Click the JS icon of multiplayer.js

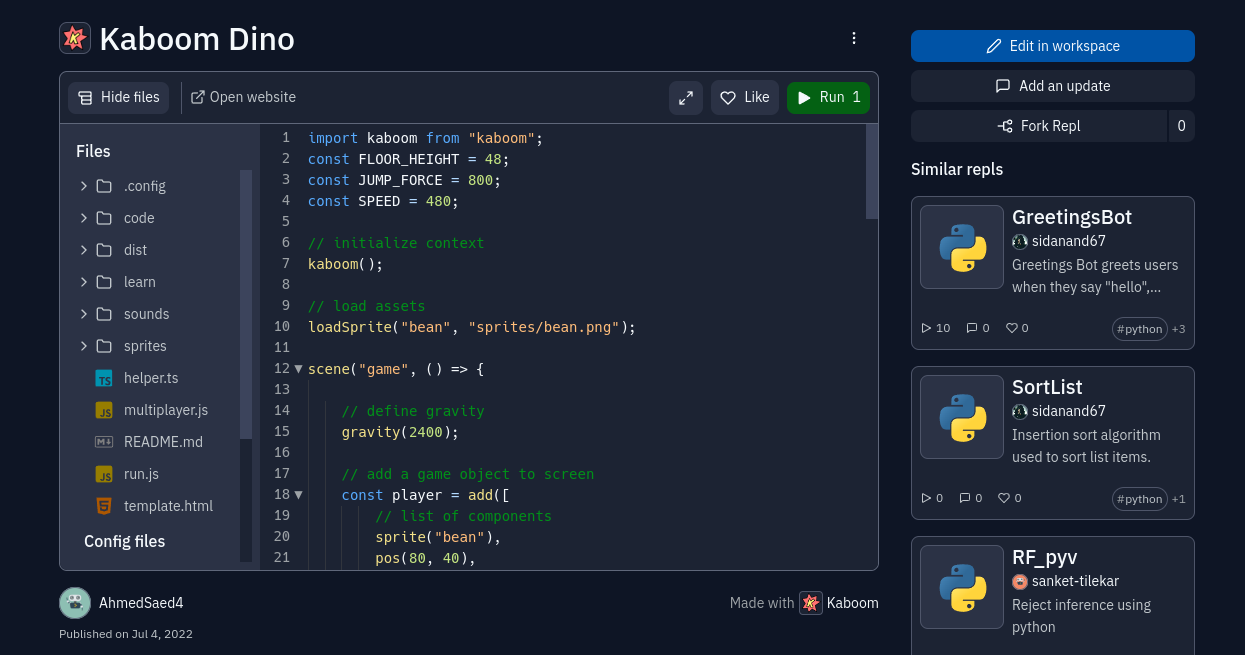tap(104, 410)
